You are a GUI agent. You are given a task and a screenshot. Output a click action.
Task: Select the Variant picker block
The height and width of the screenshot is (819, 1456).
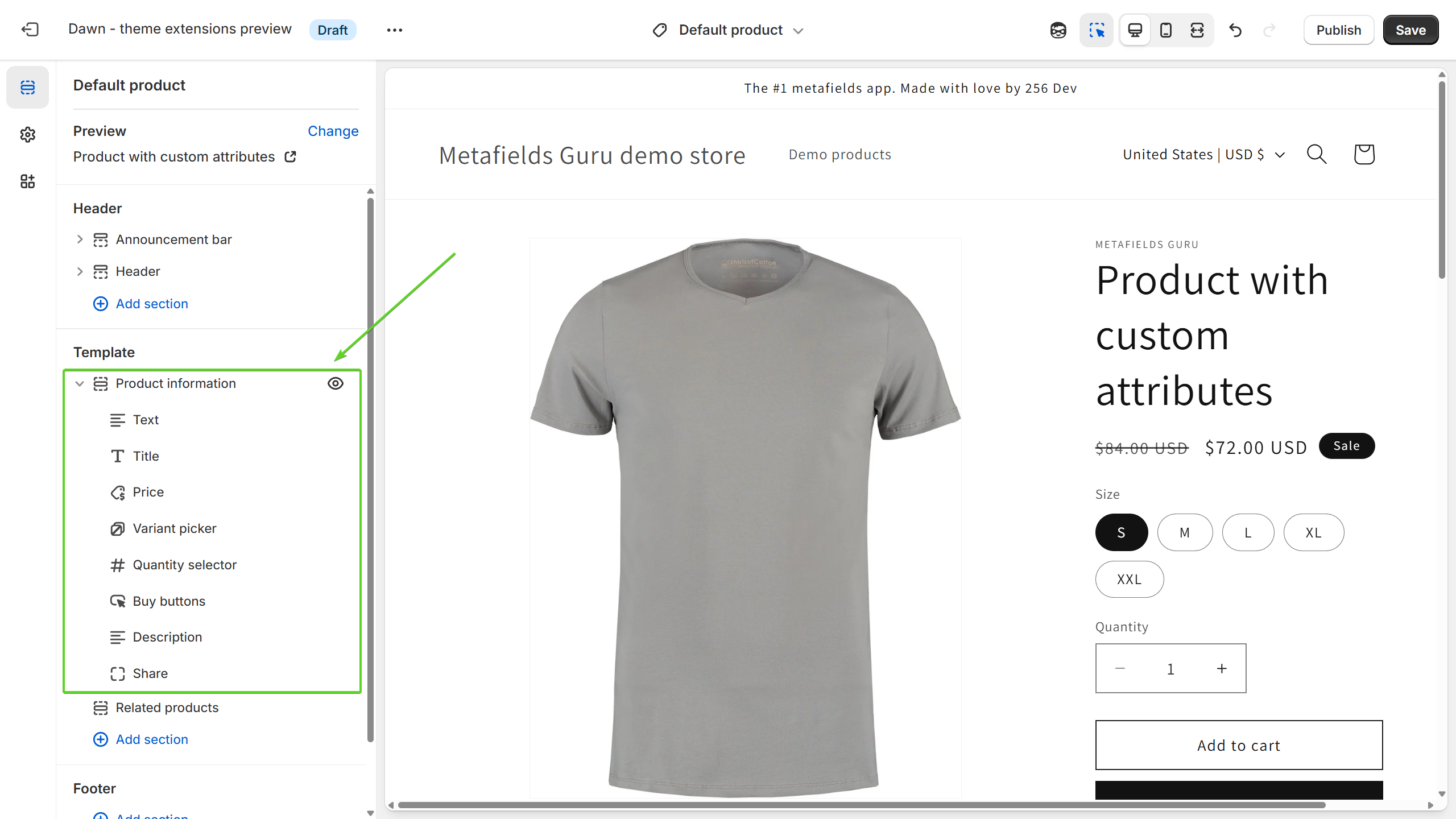tap(174, 528)
